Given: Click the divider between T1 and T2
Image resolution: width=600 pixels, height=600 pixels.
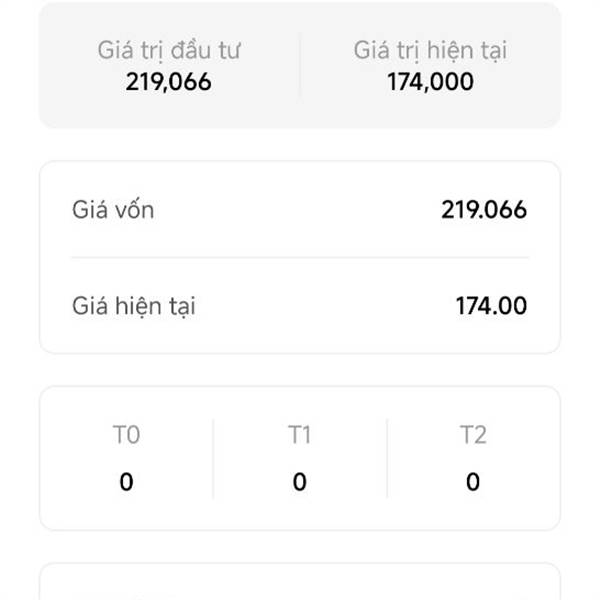Looking at the screenshot, I should [x=387, y=458].
